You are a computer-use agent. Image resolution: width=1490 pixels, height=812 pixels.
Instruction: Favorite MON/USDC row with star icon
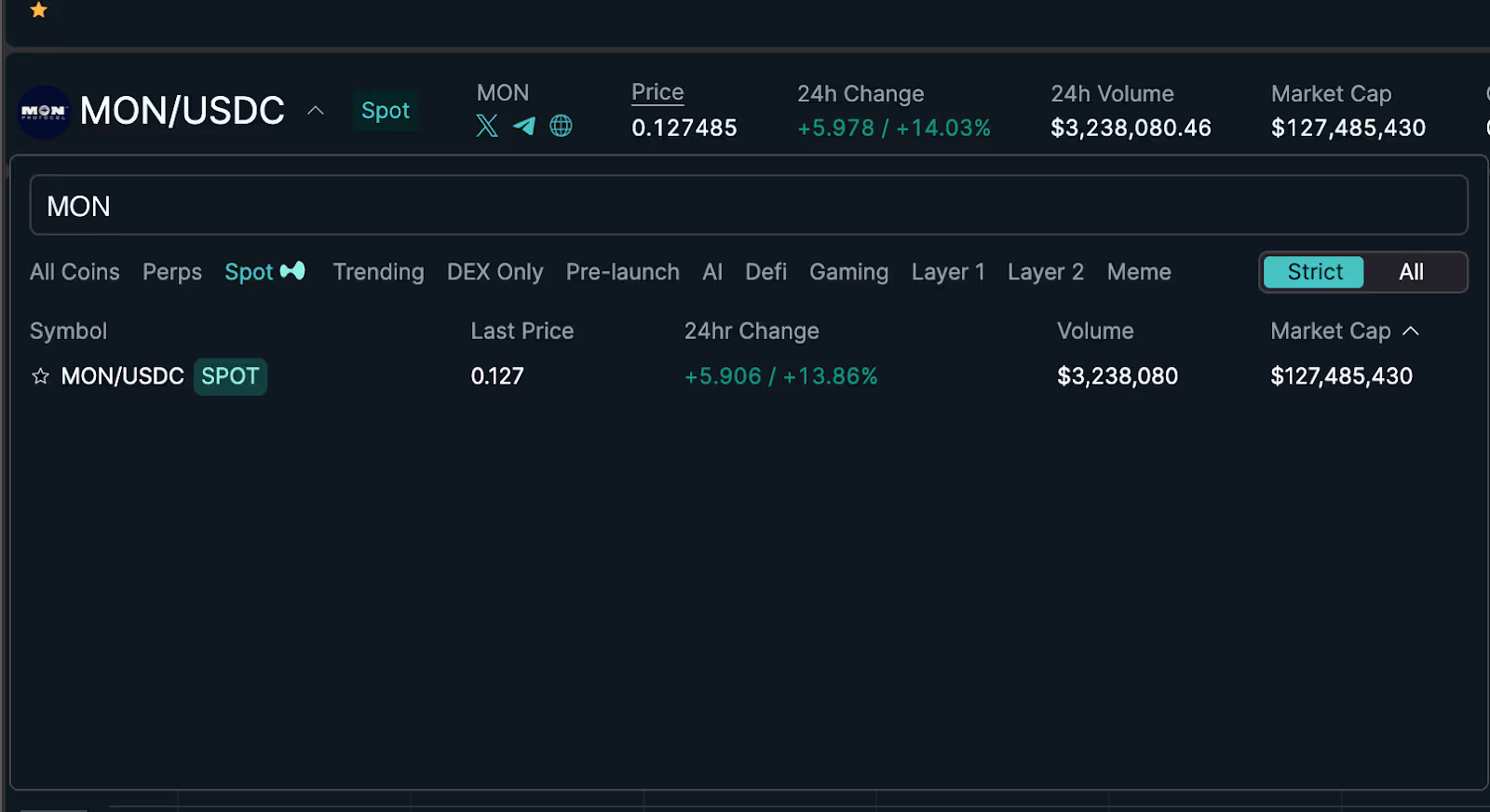coord(40,376)
